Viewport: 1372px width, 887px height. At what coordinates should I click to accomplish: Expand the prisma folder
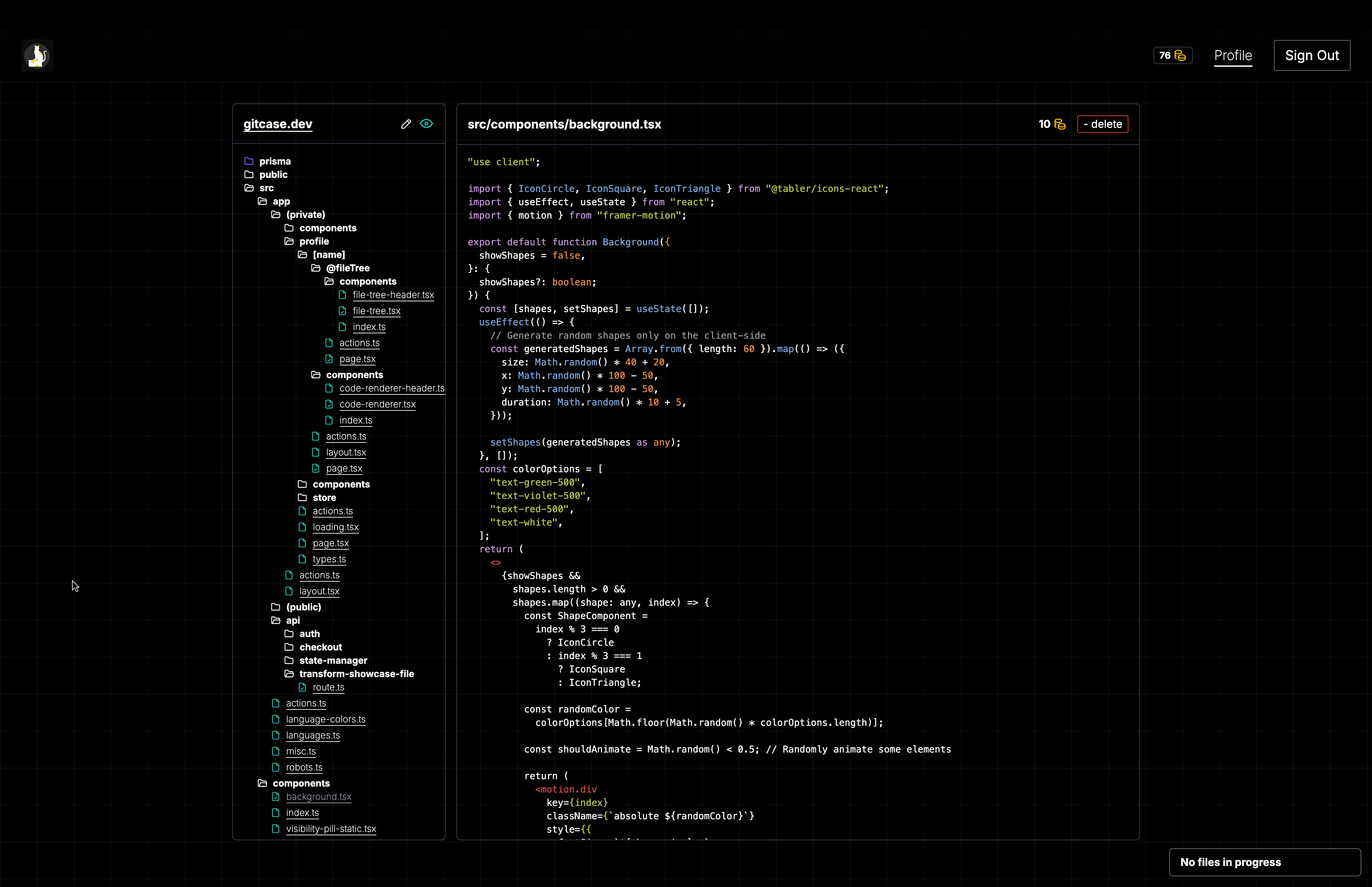click(274, 161)
